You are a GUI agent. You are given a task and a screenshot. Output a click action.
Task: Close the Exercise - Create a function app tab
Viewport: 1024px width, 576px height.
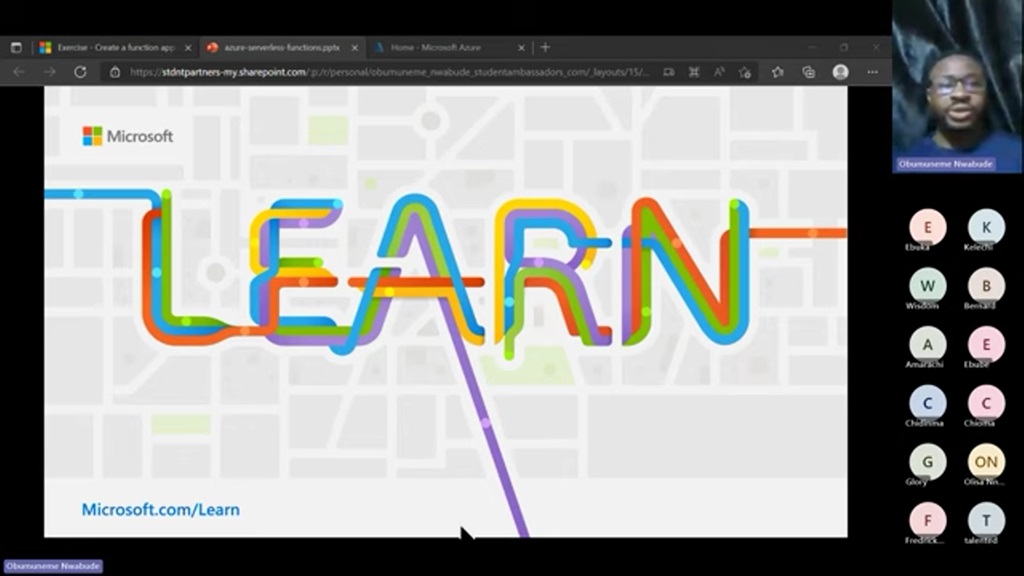(188, 48)
